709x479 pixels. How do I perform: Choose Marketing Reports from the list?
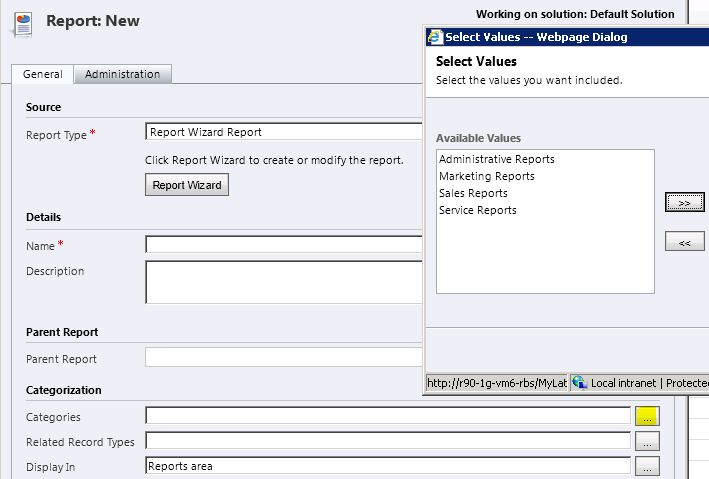[487, 176]
